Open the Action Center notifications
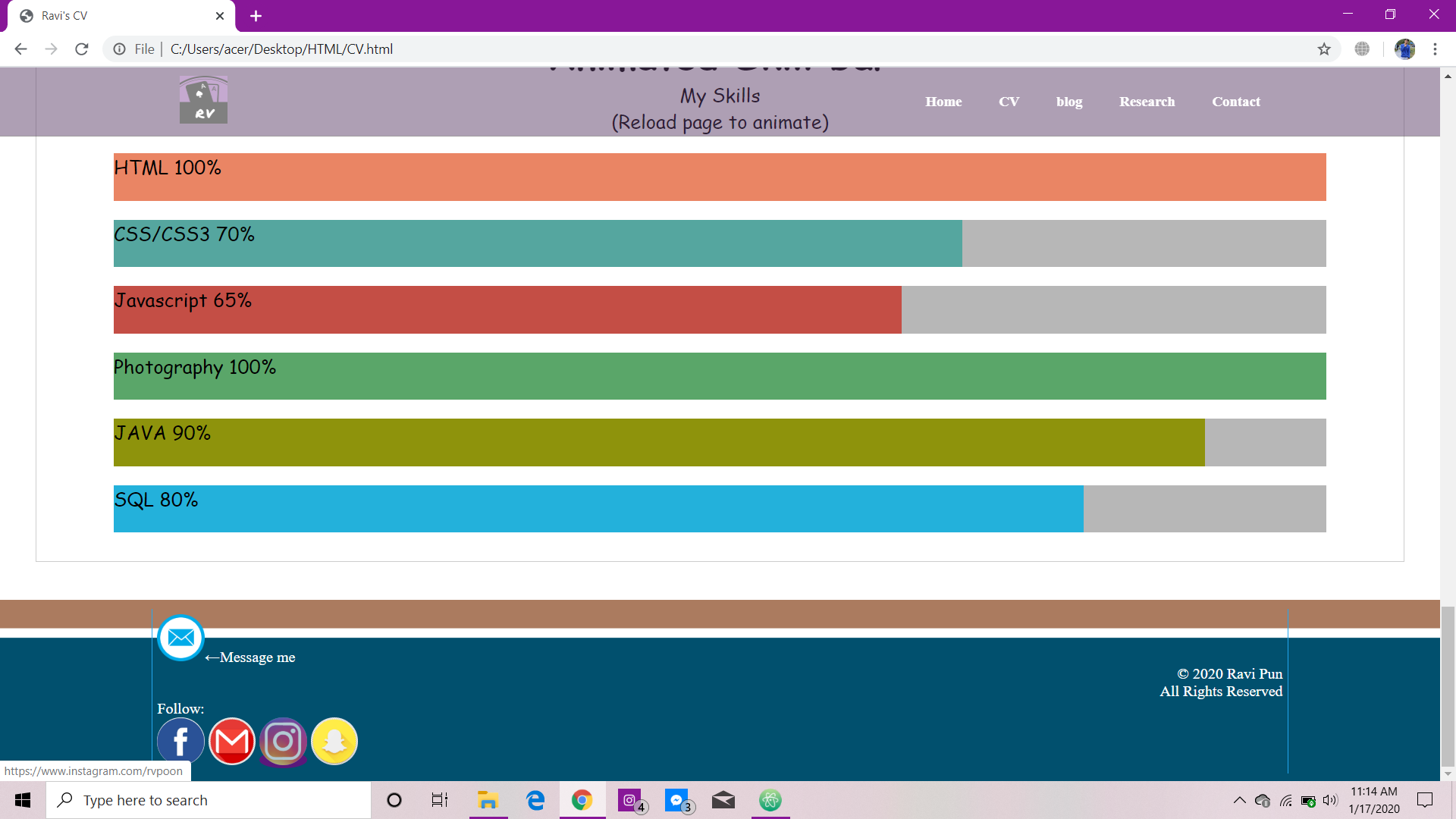 (1425, 800)
